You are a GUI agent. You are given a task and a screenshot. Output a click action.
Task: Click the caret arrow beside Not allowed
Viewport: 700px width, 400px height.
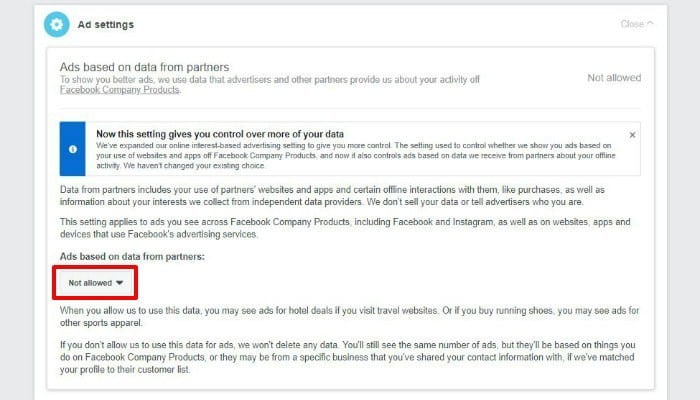pyautogui.click(x=119, y=283)
